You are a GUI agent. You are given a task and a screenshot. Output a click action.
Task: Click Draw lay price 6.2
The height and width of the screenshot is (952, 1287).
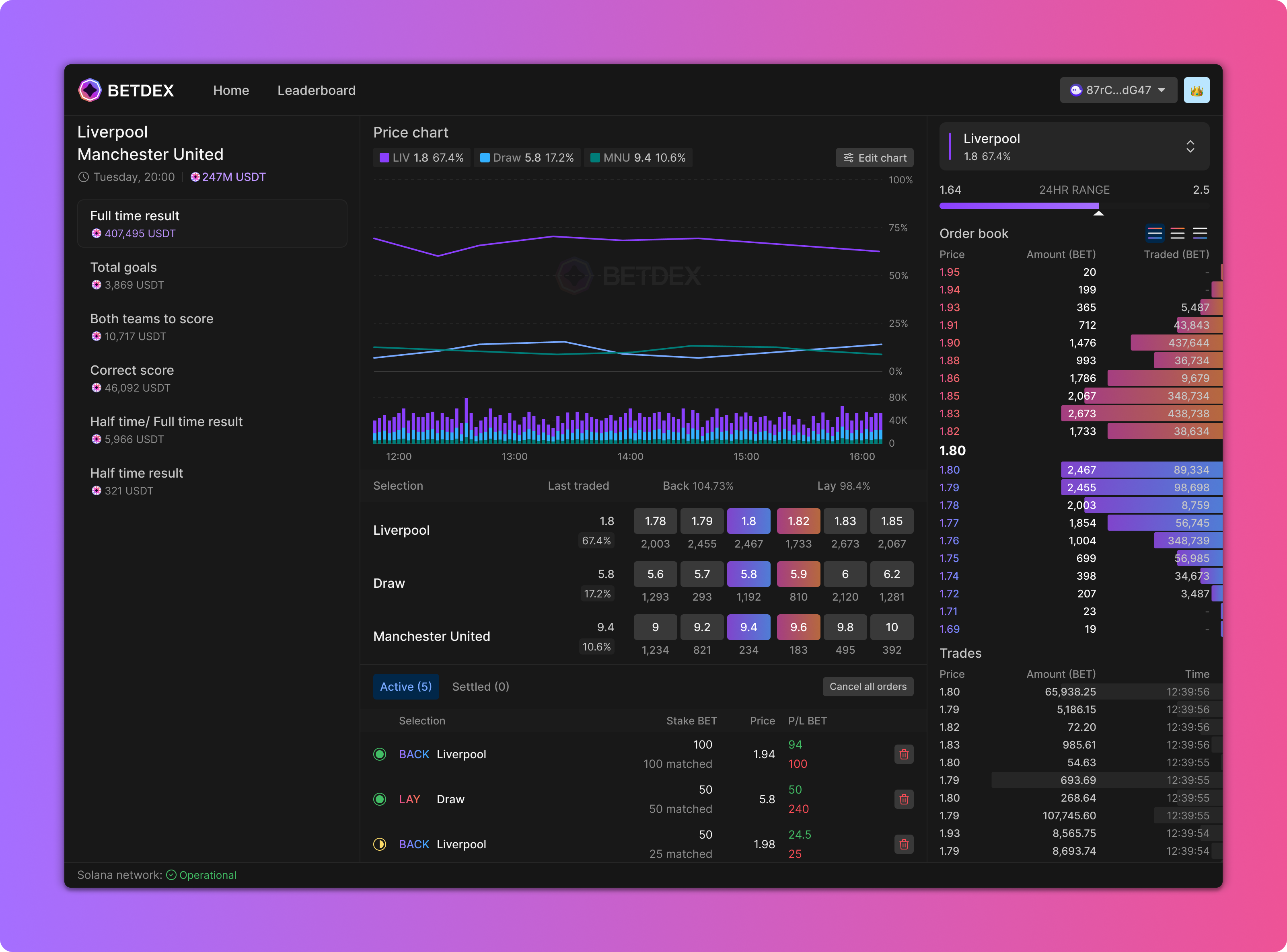tap(892, 574)
